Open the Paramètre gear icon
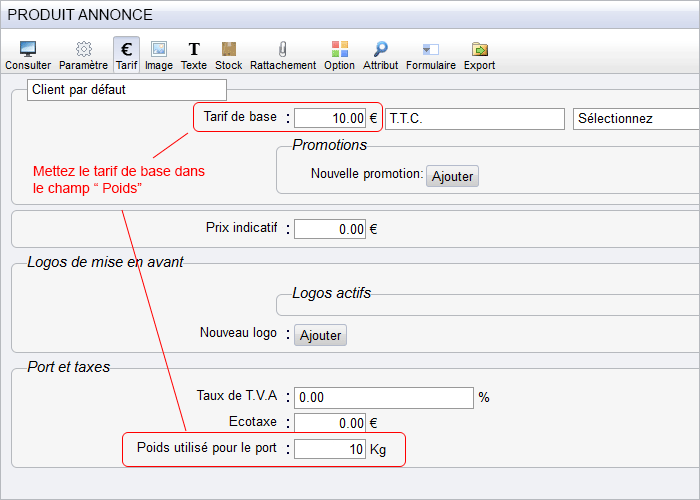Image resolution: width=700 pixels, height=500 pixels. (83, 49)
